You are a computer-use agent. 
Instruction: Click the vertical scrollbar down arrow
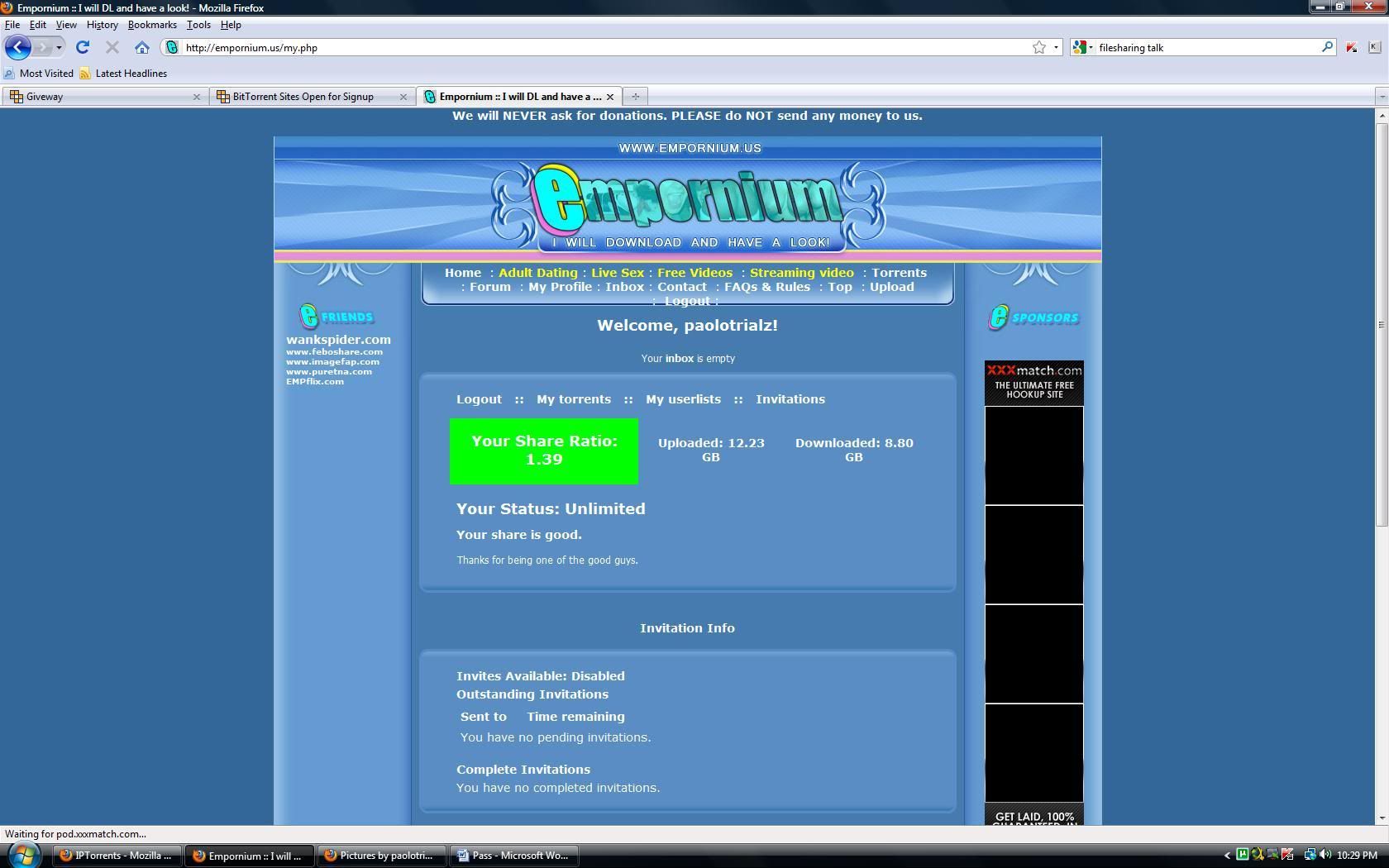[1382, 818]
